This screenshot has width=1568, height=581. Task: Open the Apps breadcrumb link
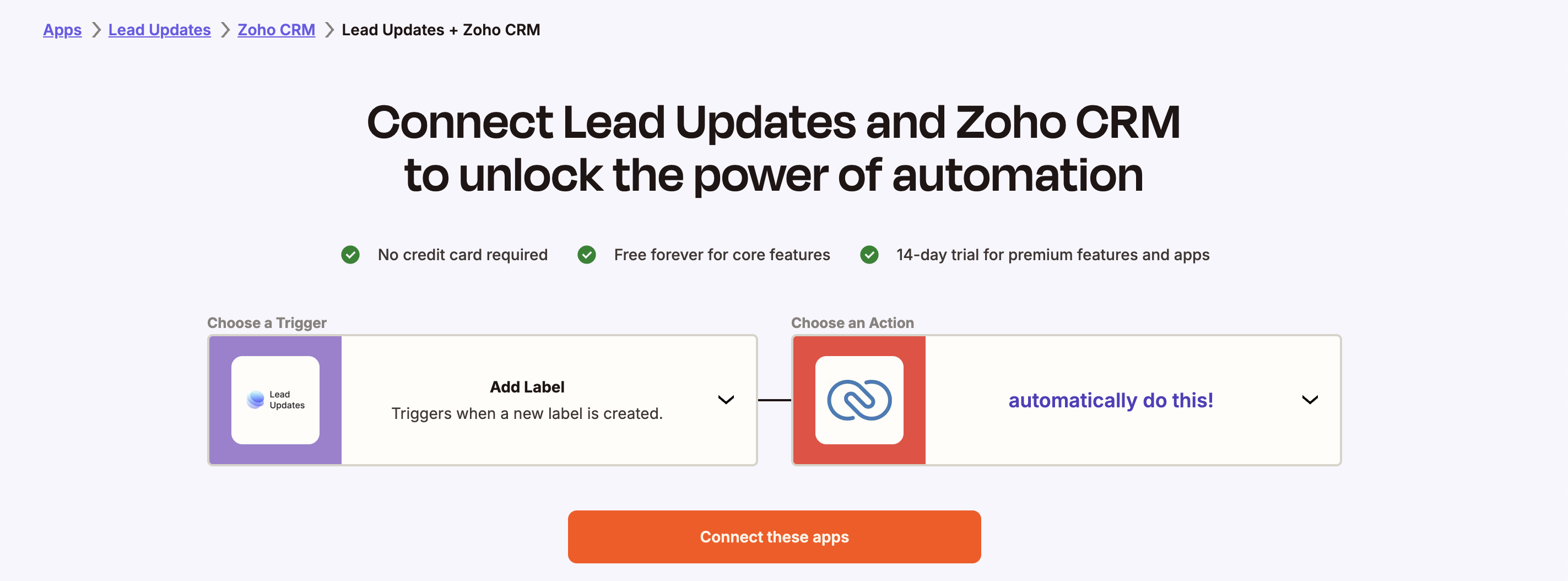pyautogui.click(x=62, y=30)
